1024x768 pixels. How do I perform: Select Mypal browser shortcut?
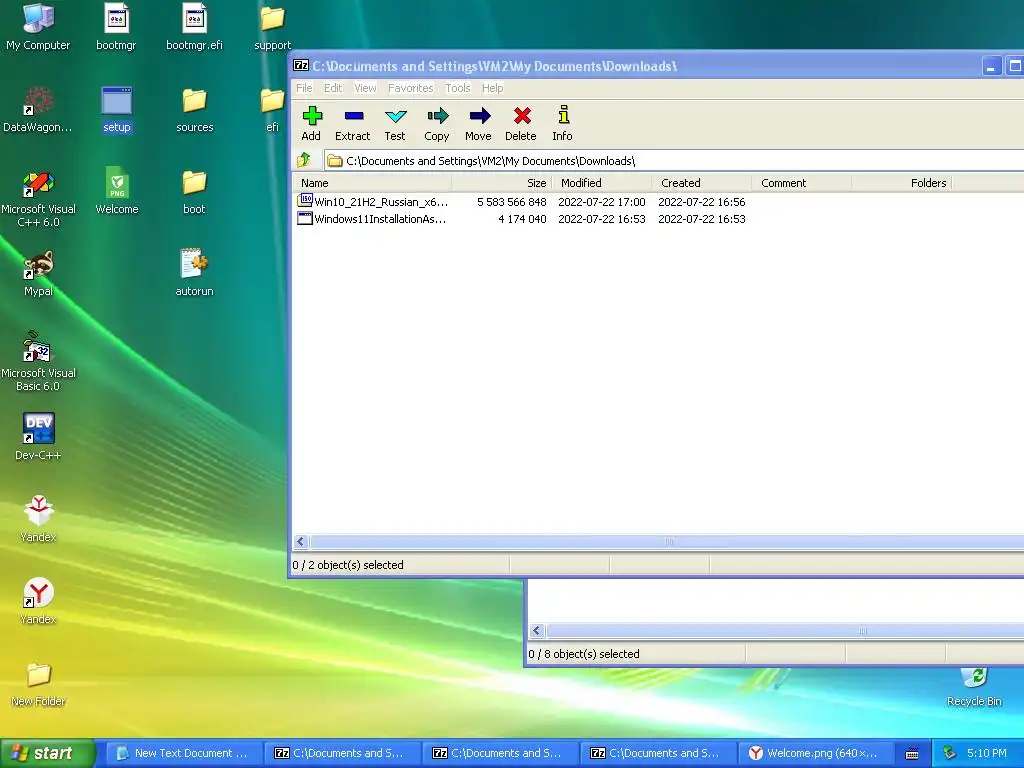coord(38,273)
